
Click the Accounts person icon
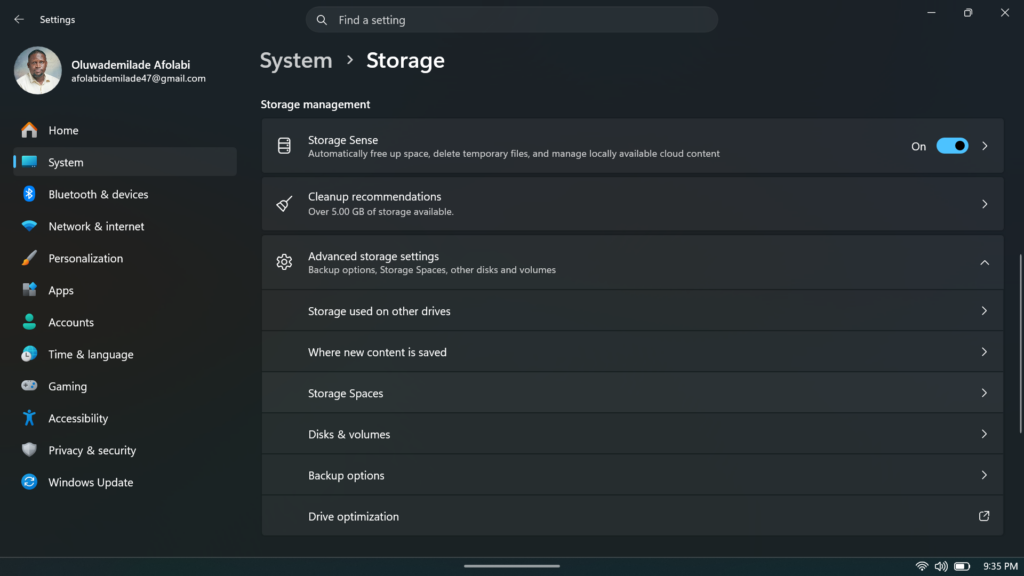tap(29, 322)
